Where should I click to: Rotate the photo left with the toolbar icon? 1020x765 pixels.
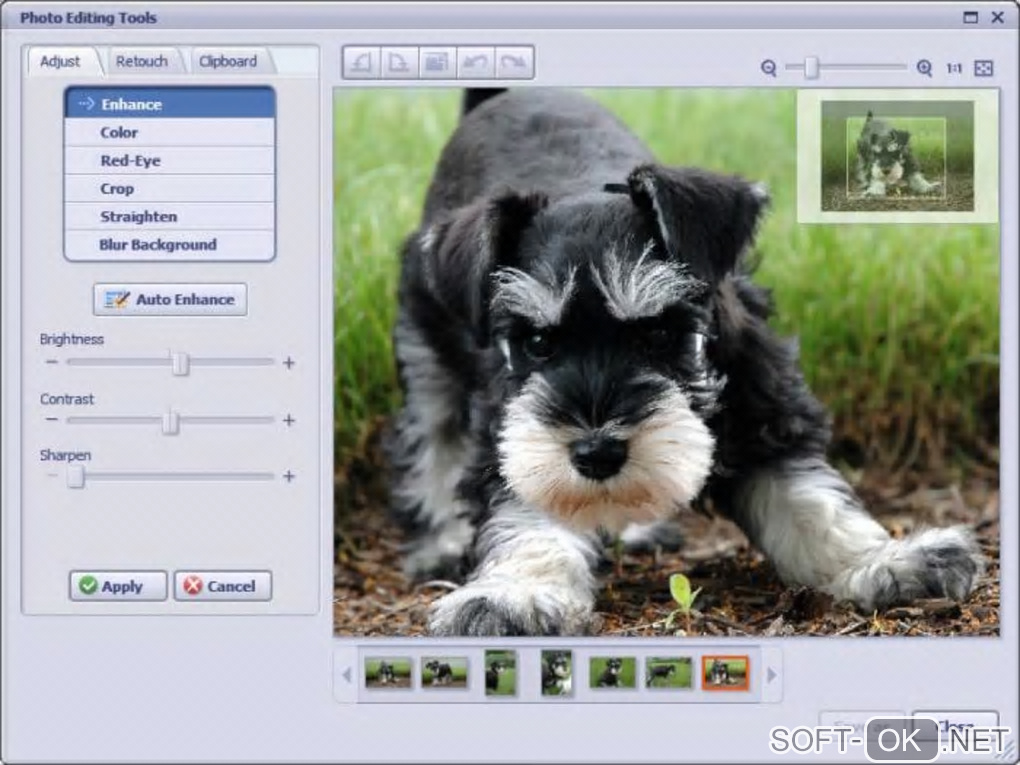point(362,62)
